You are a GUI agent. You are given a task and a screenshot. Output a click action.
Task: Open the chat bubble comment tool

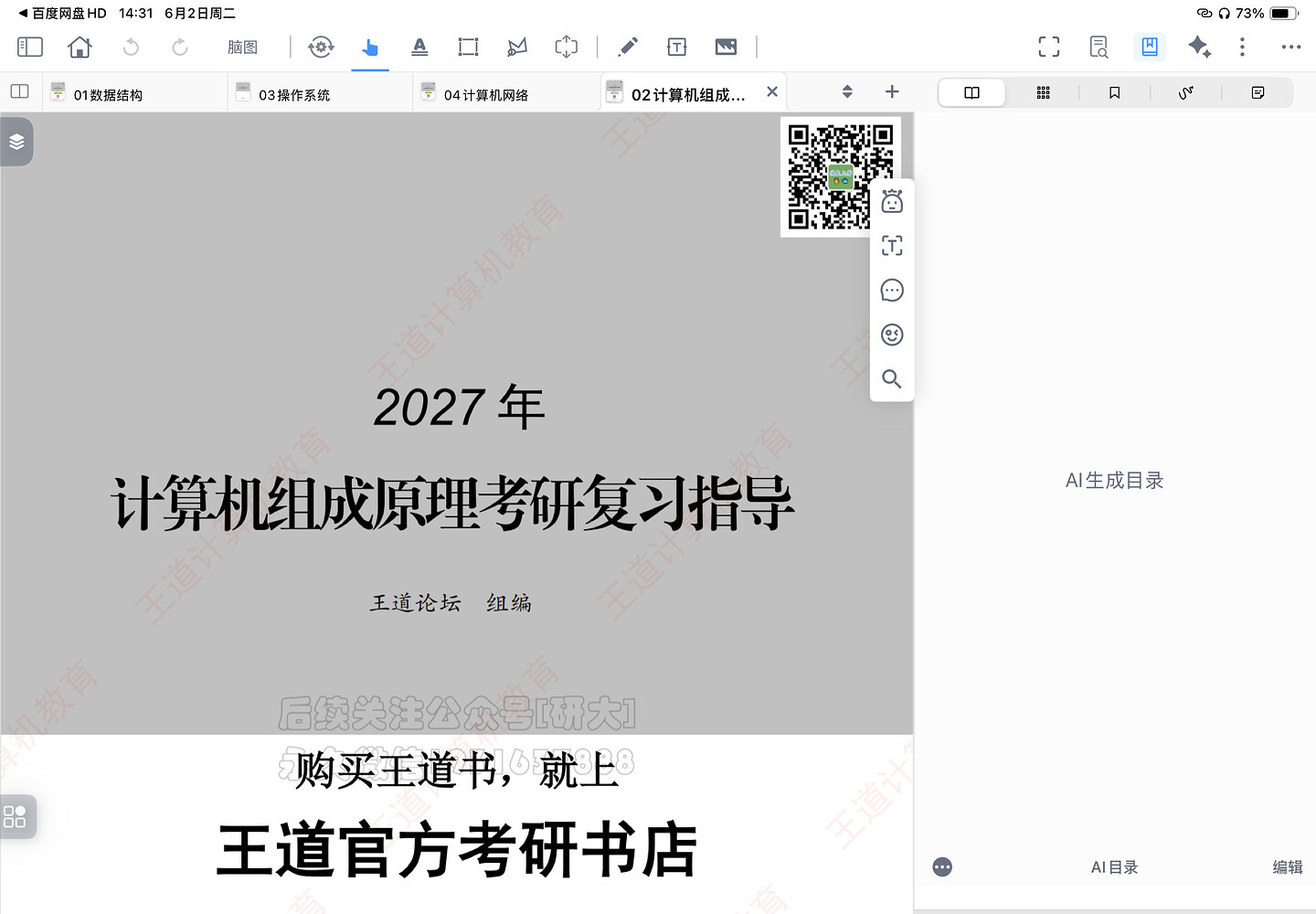click(892, 291)
